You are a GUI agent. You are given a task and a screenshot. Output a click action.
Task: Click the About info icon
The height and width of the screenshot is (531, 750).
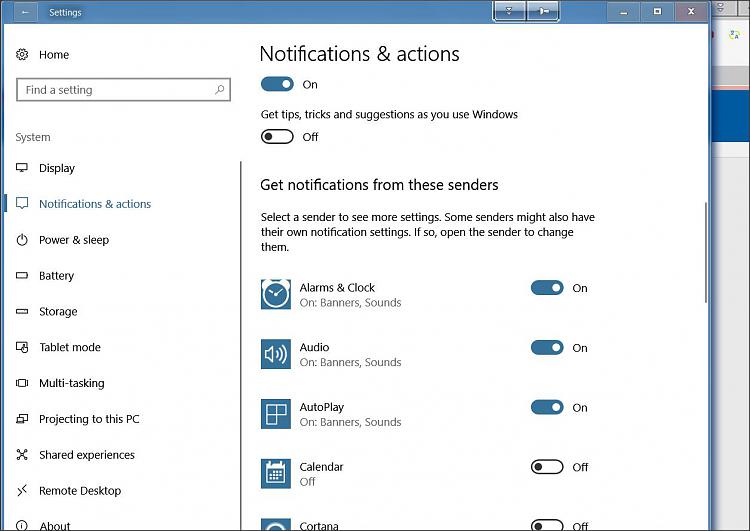[22, 525]
